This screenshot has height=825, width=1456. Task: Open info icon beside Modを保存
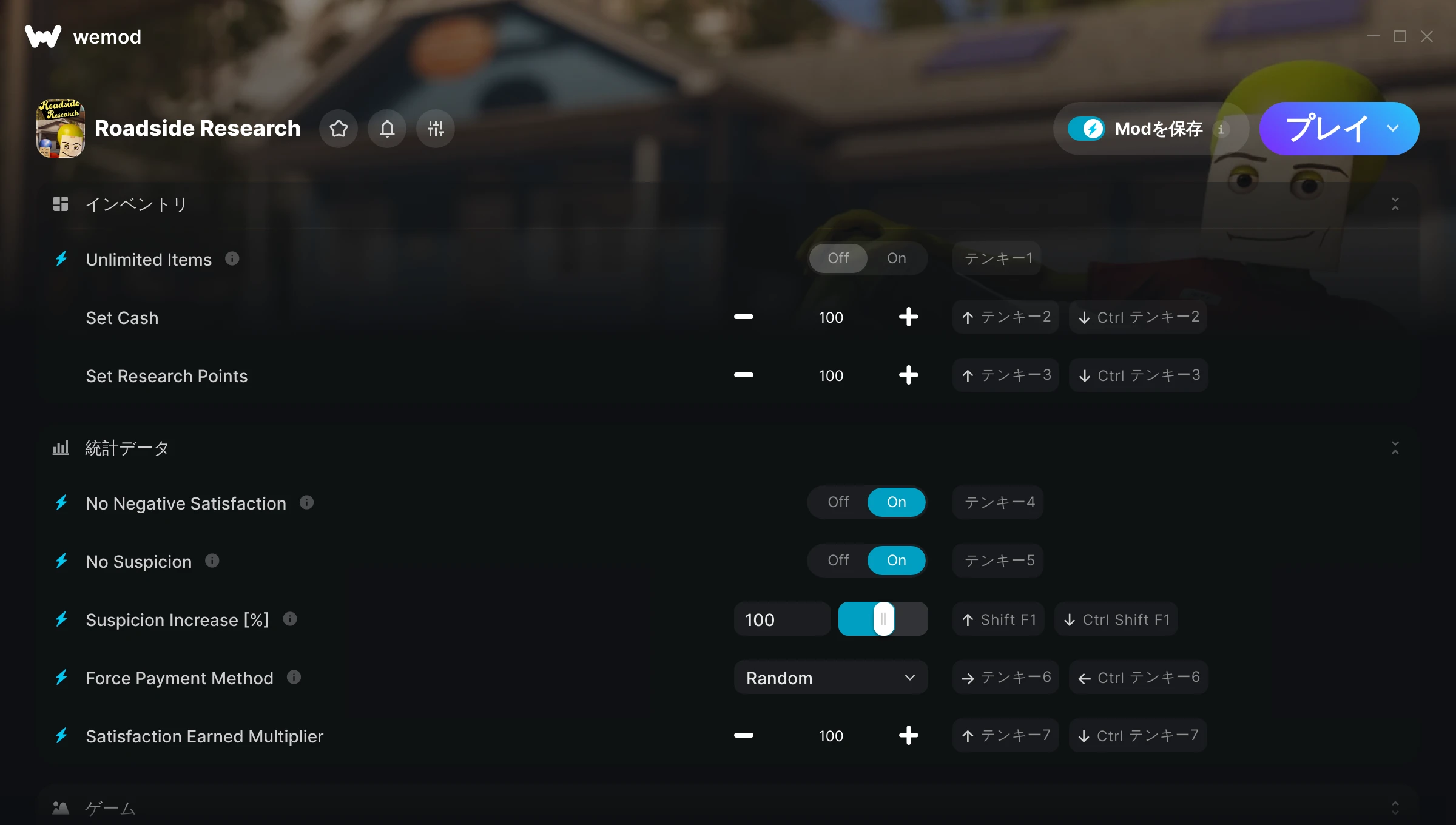1221,129
